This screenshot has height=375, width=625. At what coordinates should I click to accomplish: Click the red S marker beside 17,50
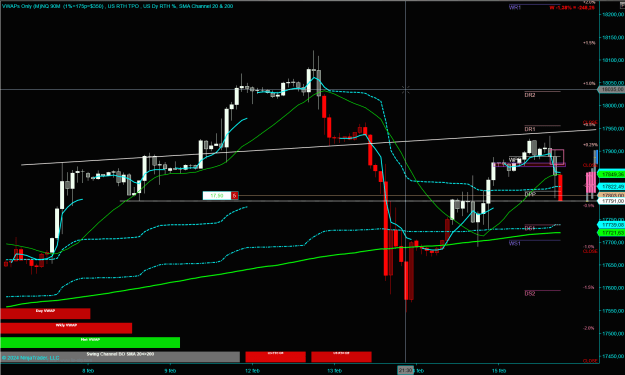235,196
